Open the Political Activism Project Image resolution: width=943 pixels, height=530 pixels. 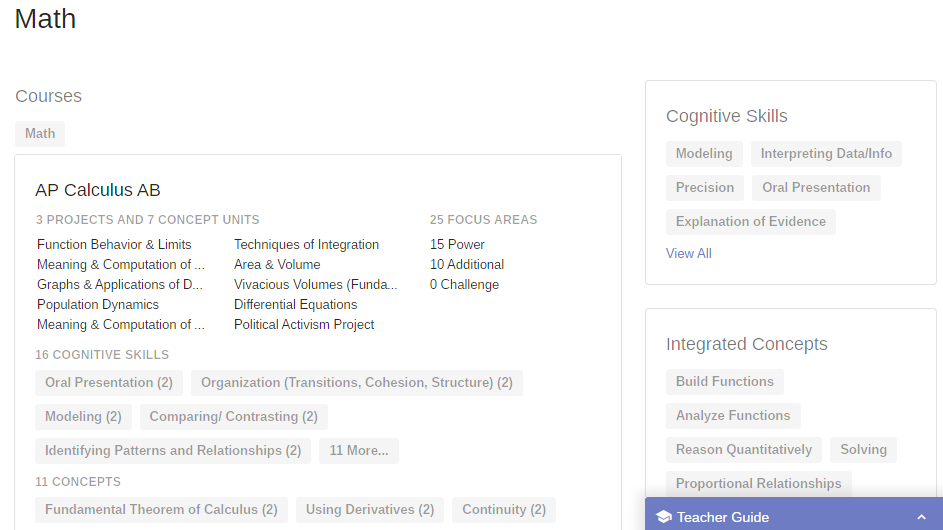[x=304, y=325]
